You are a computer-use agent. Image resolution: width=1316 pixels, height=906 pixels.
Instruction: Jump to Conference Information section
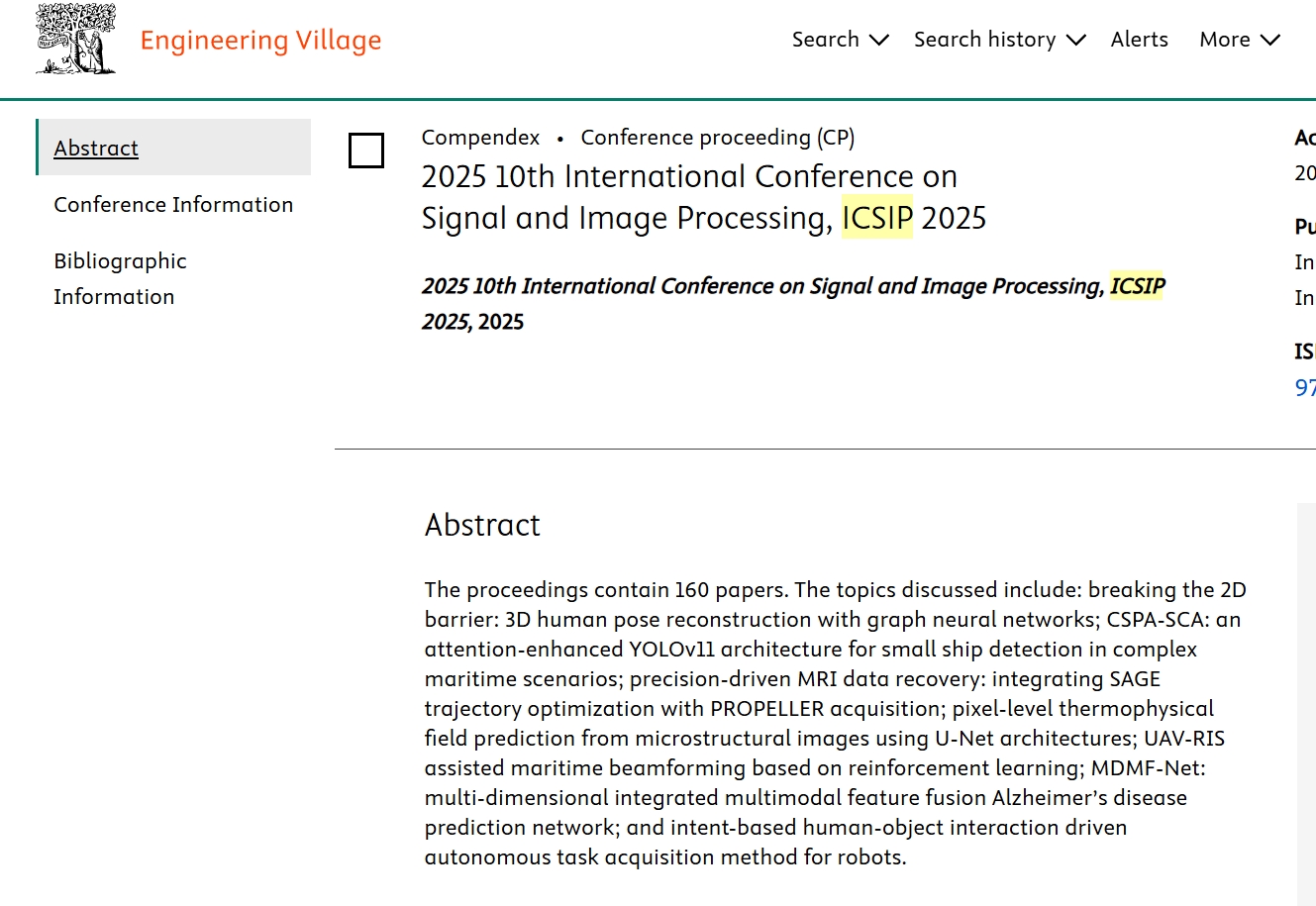click(173, 204)
